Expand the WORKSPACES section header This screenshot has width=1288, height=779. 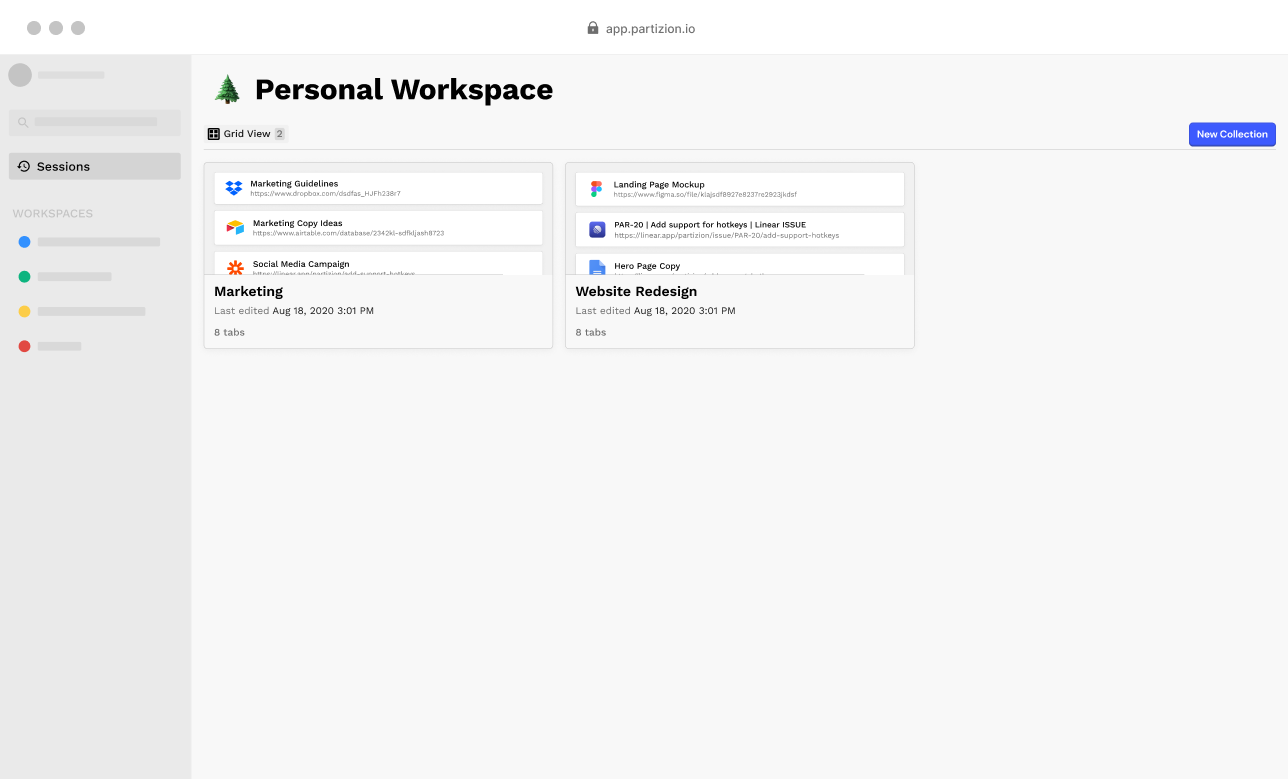click(53, 213)
